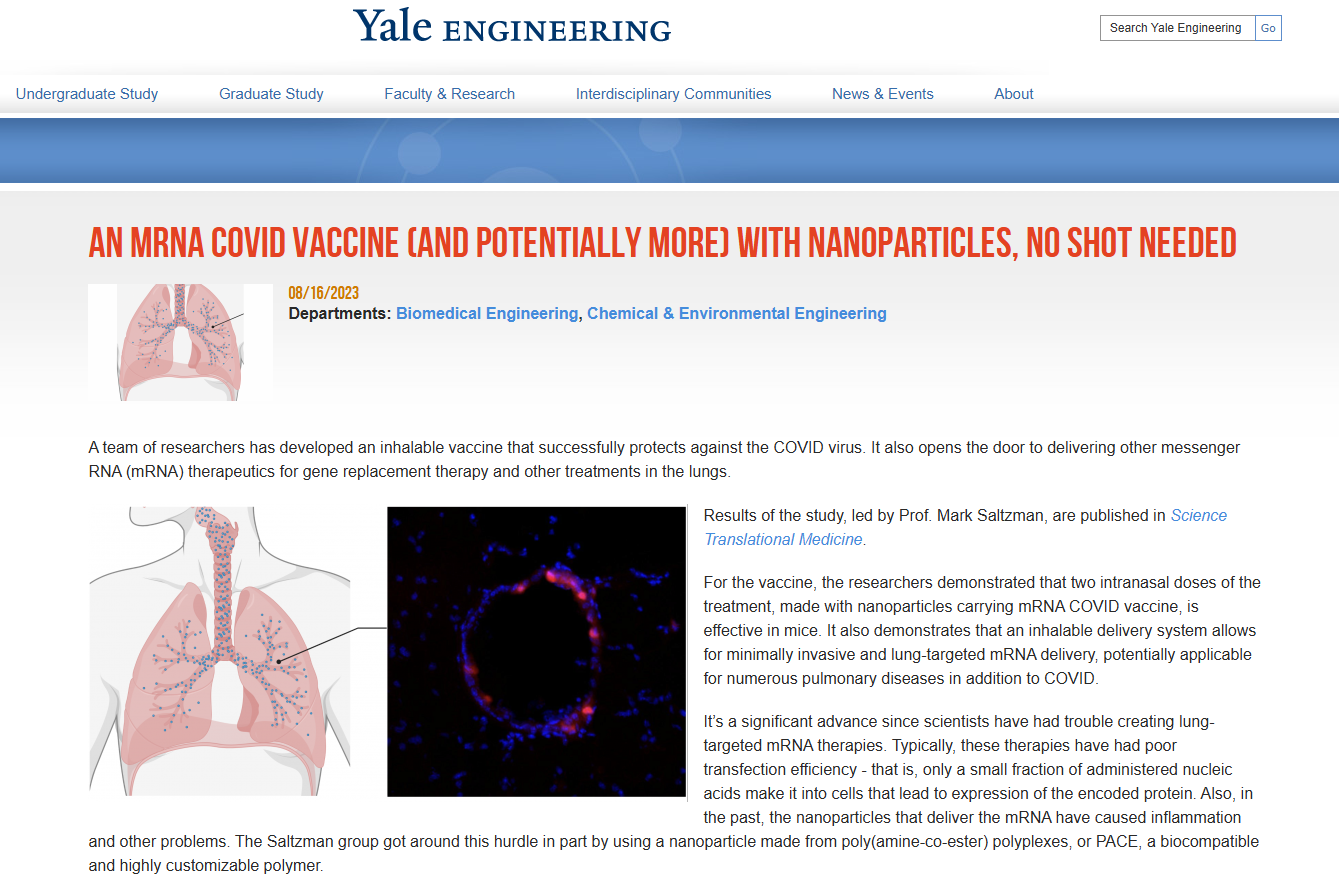Screen dimensions: 1339x890
Task: Click the large lungs anatomy illustration
Action: [220, 652]
